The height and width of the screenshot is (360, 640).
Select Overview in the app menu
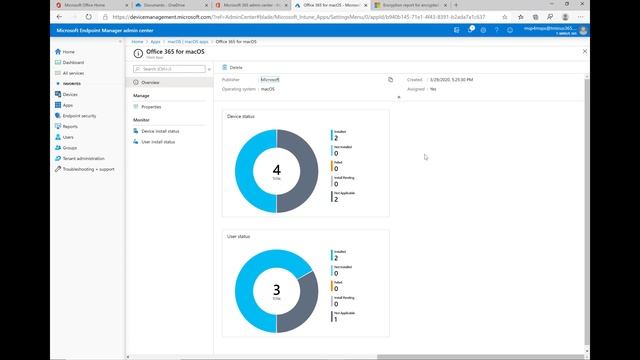(169, 82)
